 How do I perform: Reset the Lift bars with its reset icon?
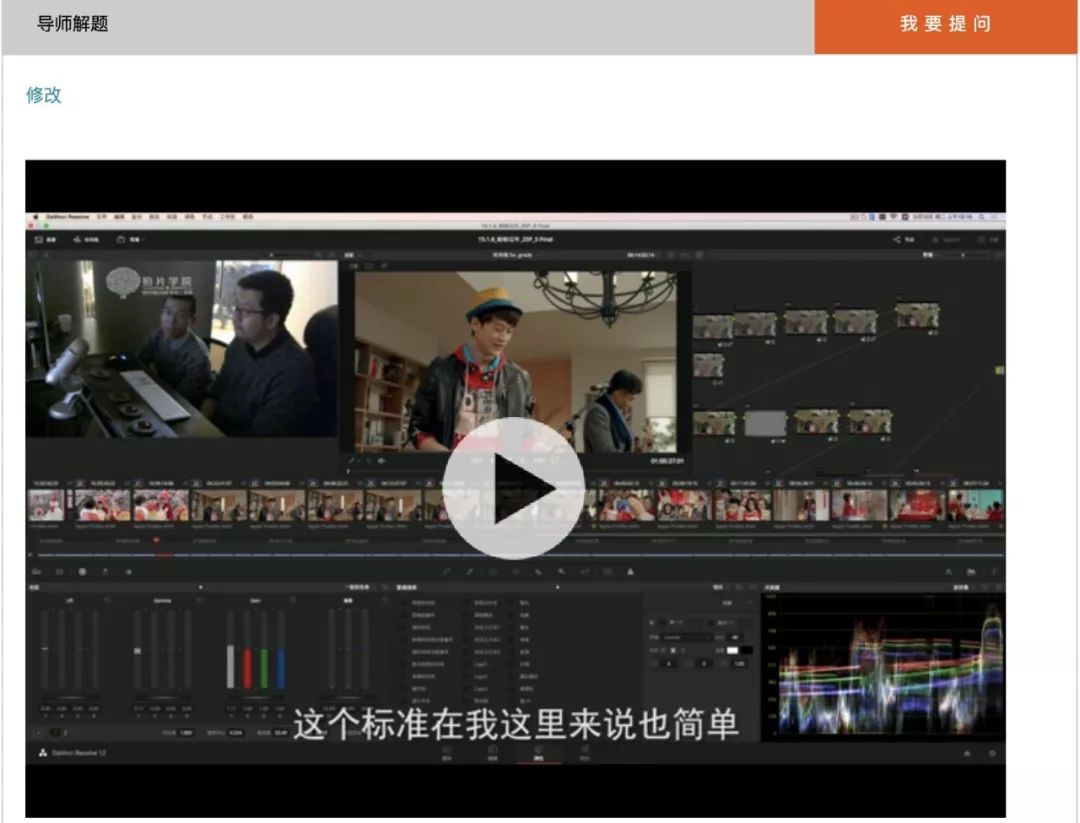pyautogui.click(x=107, y=601)
